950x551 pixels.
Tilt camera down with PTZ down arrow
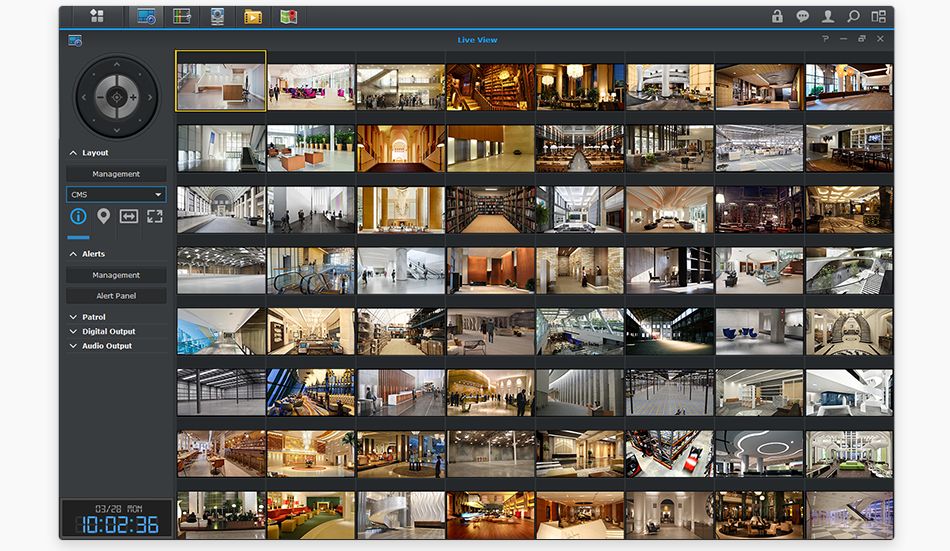pos(117,130)
